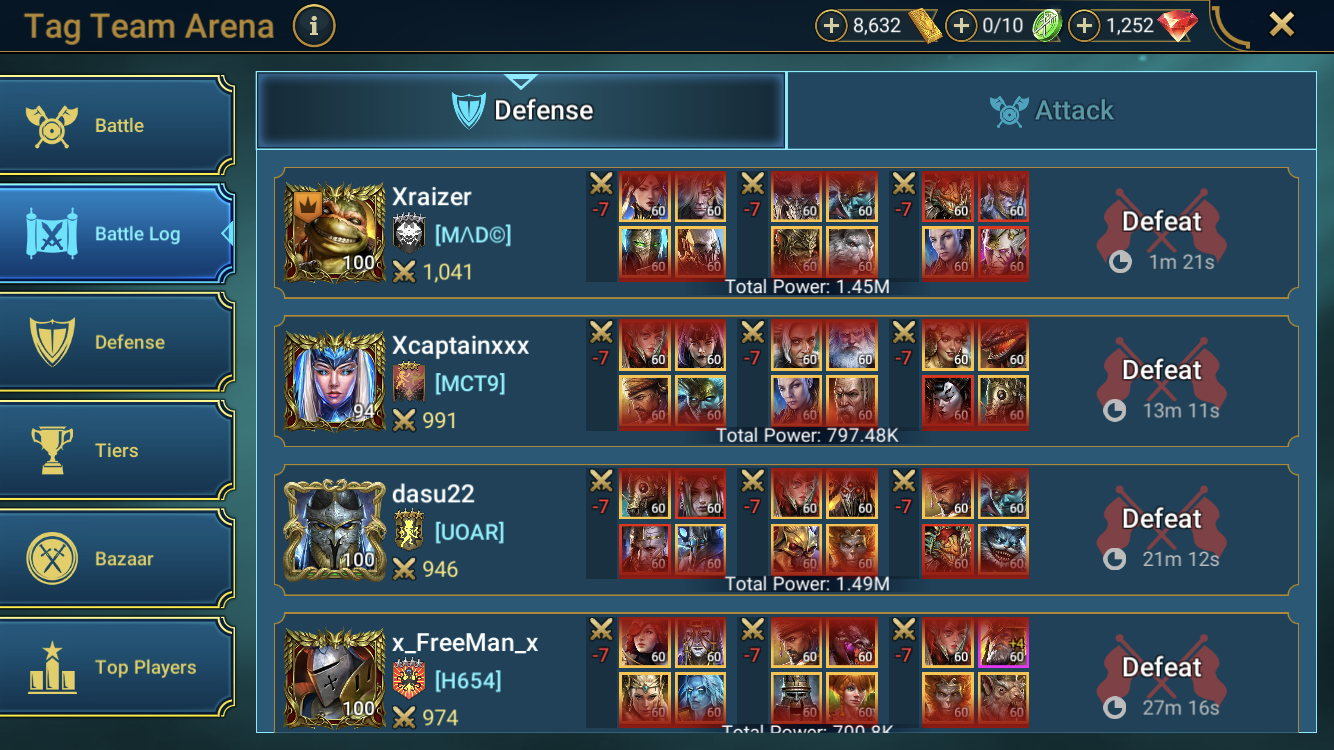Viewport: 1334px width, 750px height.
Task: Switch to the Attack tab
Action: pos(1052,110)
